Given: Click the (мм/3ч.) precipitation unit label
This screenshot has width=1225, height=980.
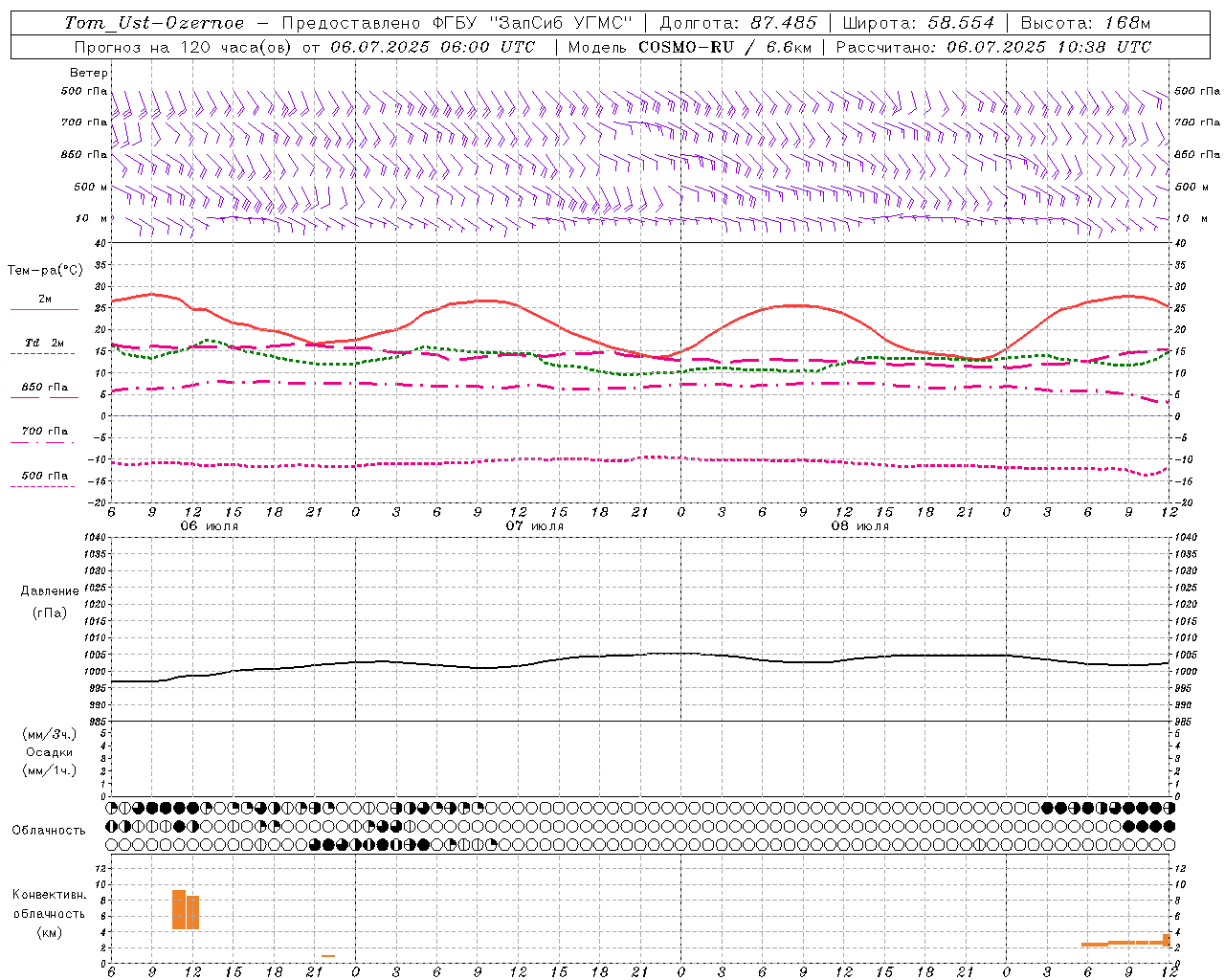Looking at the screenshot, I should (x=50, y=734).
